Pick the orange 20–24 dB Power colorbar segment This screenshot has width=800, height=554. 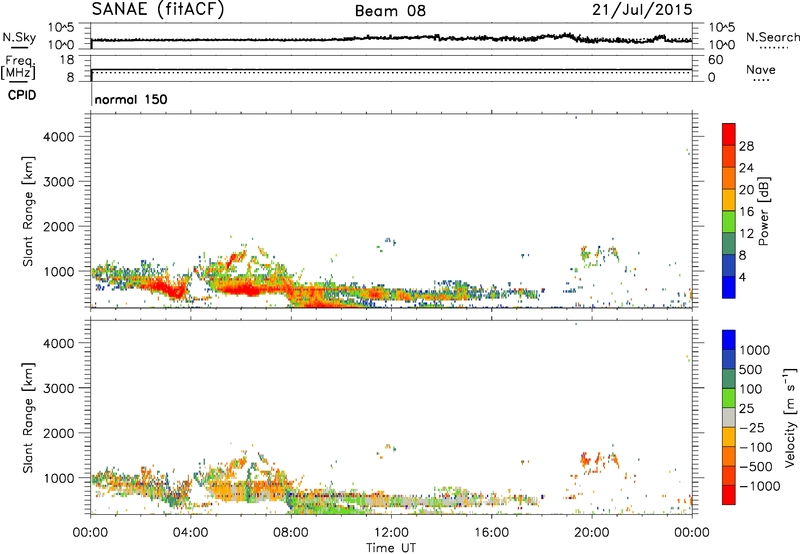[x=729, y=179]
